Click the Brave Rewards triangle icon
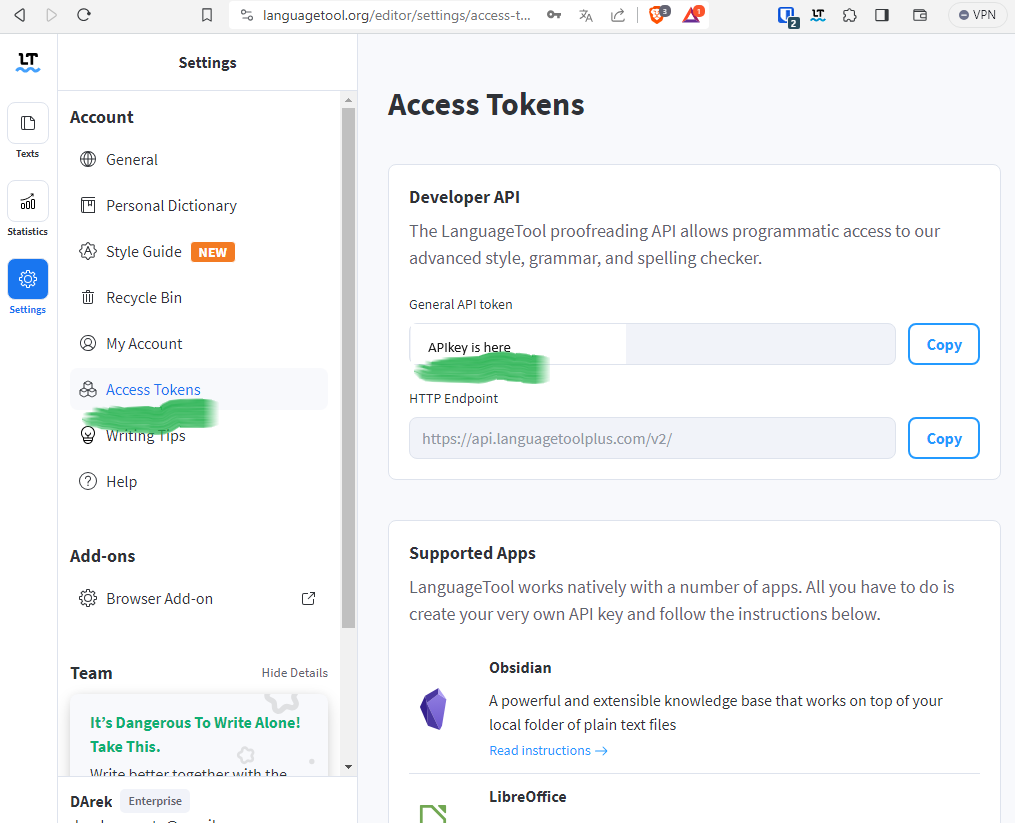Screen dimensions: 1015x823 (x=692, y=15)
